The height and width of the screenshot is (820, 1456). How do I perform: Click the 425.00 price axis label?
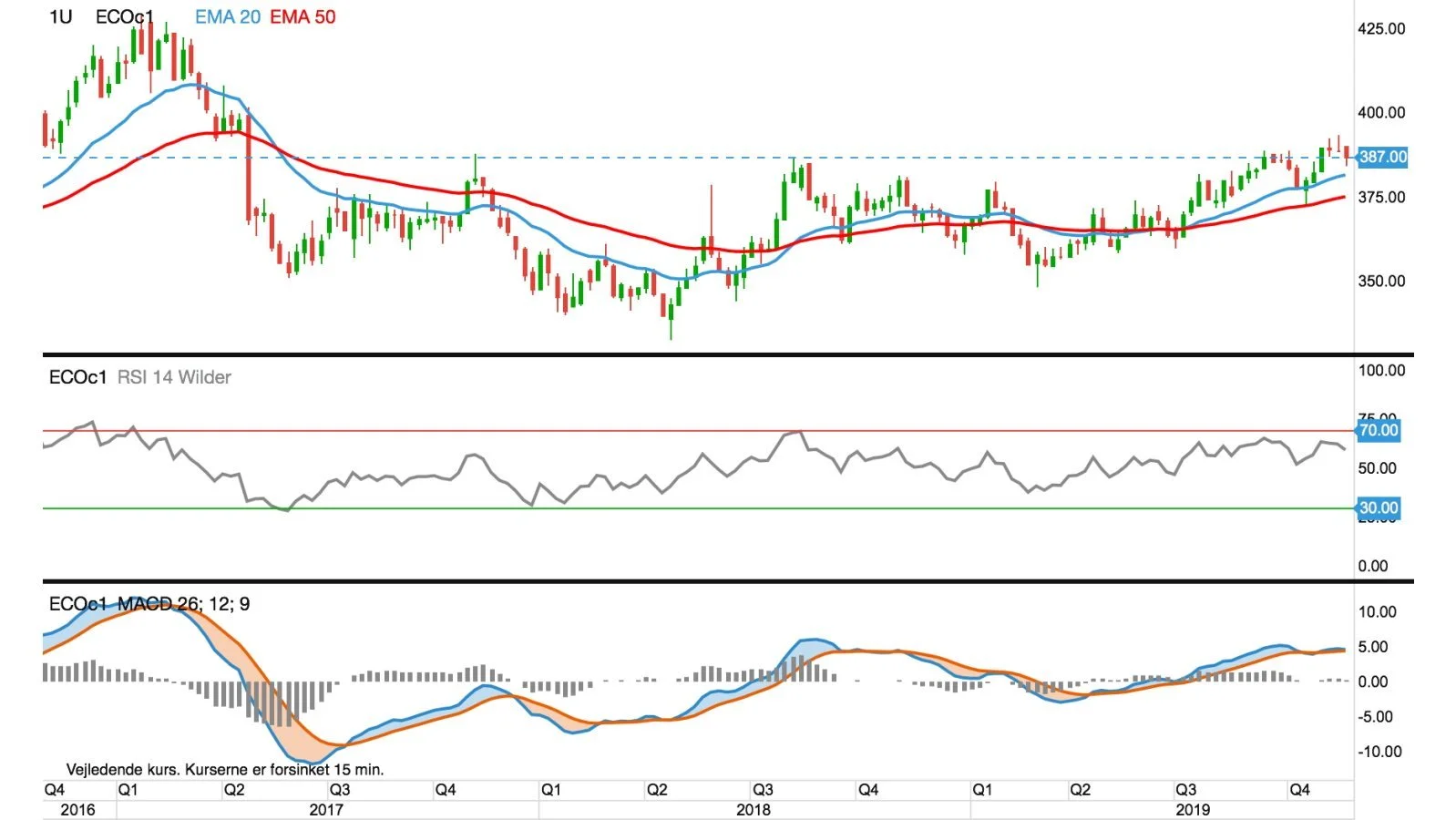(x=1381, y=29)
